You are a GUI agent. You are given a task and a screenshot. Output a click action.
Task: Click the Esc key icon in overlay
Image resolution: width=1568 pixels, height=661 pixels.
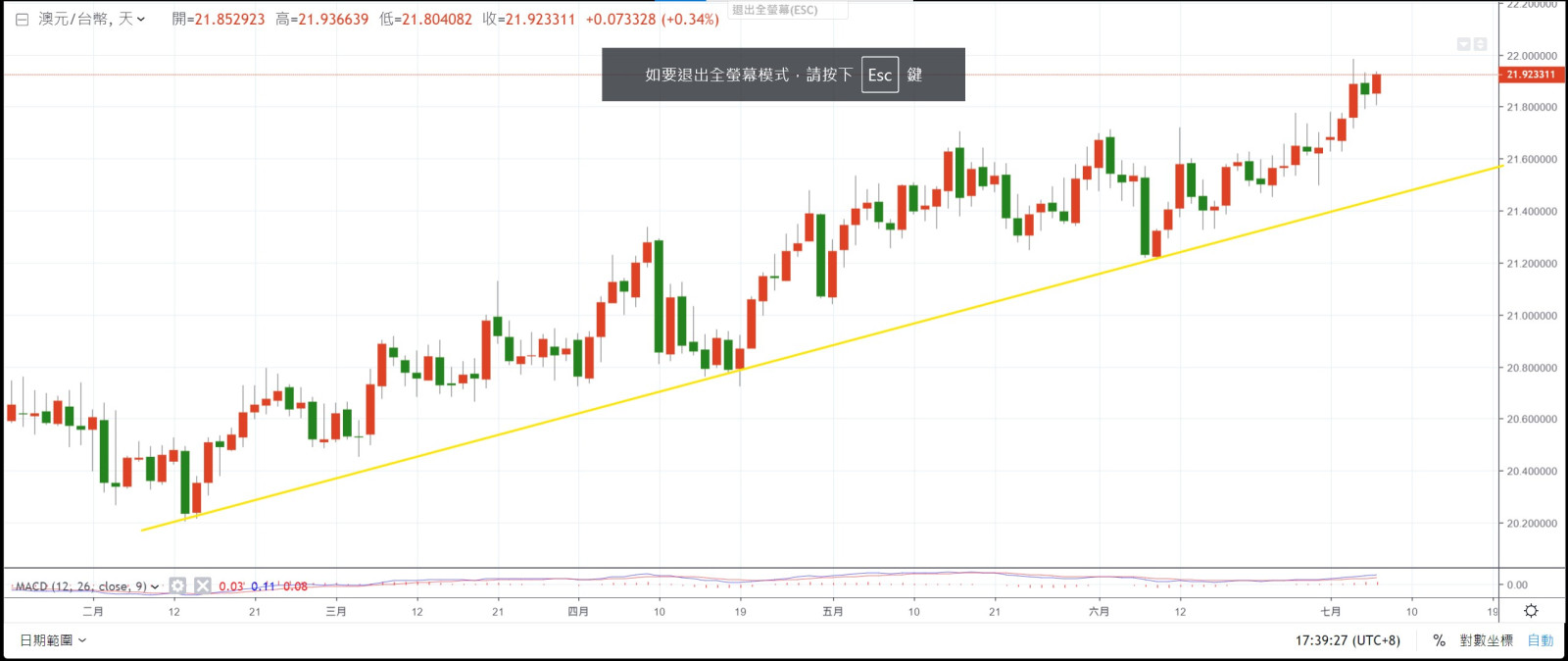click(879, 75)
